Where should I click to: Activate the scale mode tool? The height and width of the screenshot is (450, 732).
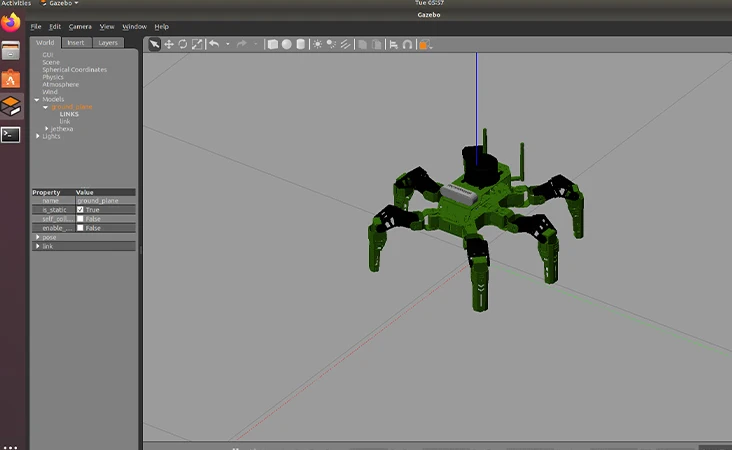[197, 44]
